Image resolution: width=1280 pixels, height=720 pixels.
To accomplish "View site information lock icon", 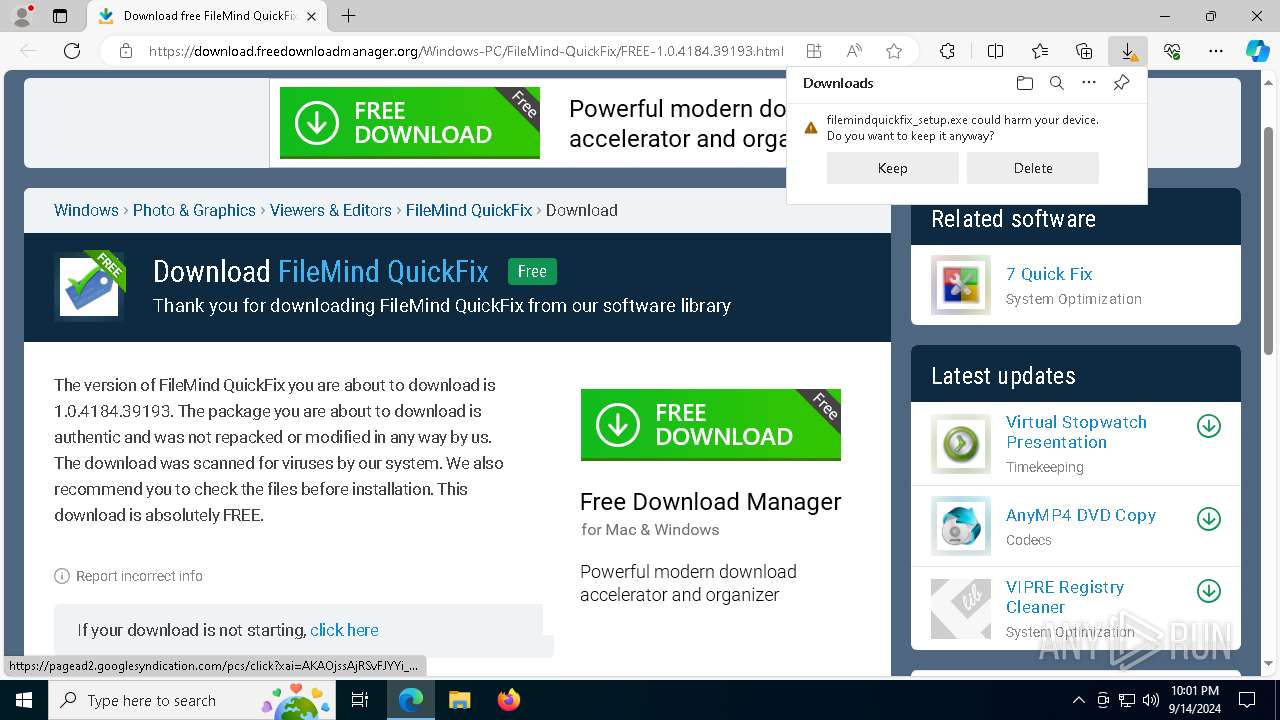I will pyautogui.click(x=126, y=51).
